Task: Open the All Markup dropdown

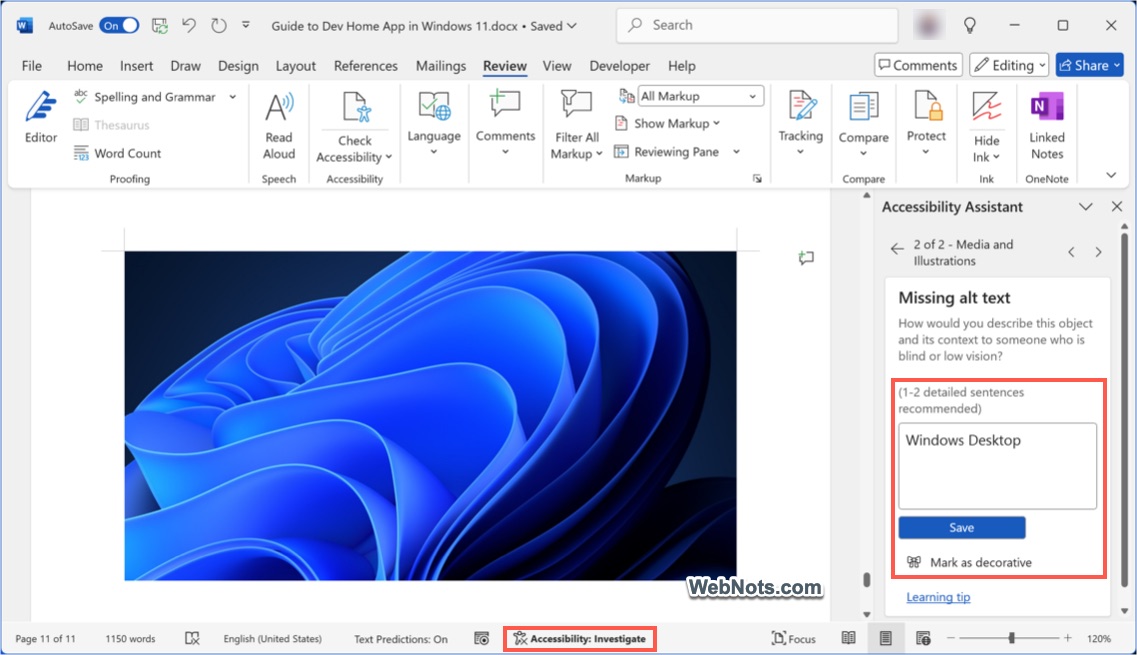Action: (x=700, y=96)
